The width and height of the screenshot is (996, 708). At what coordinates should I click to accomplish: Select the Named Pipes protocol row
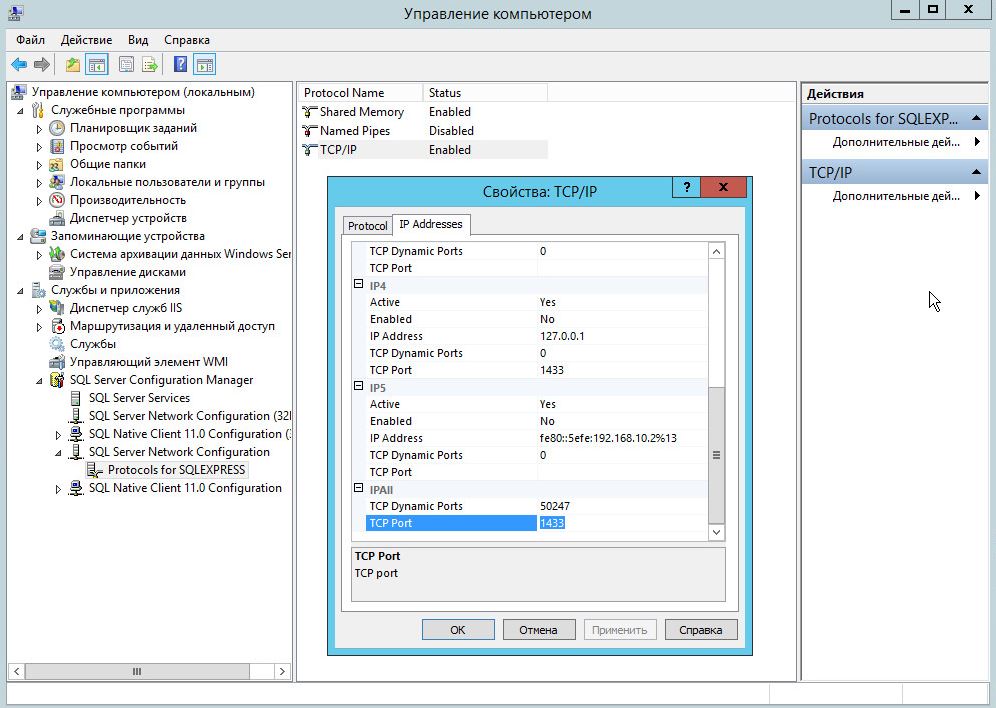click(422, 131)
